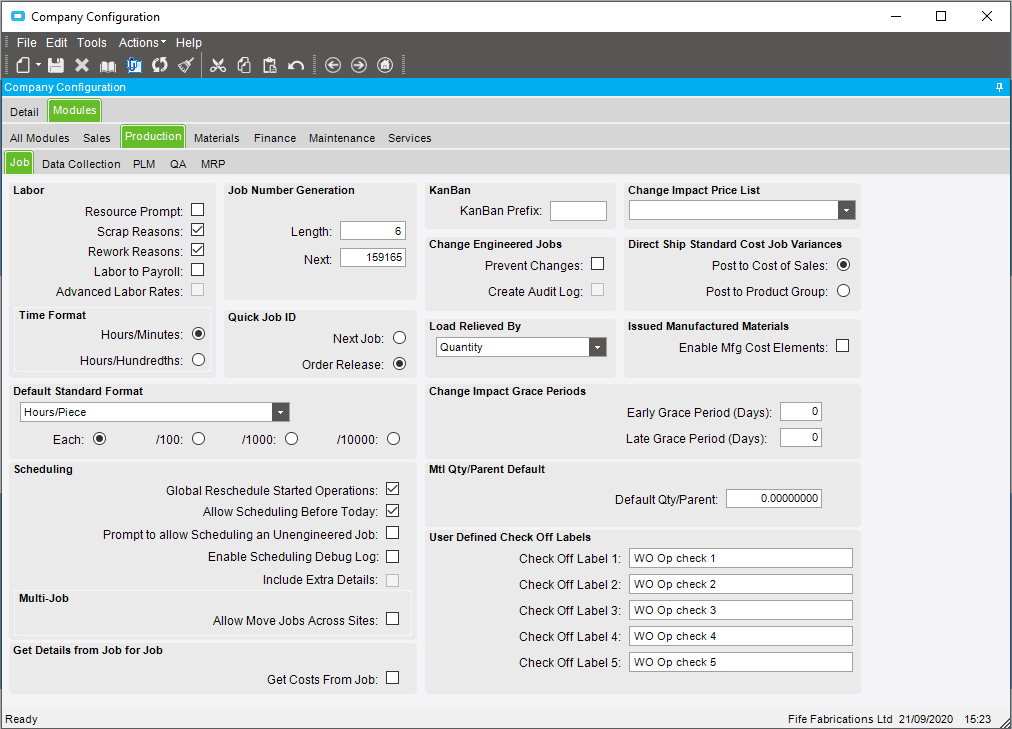Select Hours/Hundredths time format
The height and width of the screenshot is (729, 1012).
point(199,360)
